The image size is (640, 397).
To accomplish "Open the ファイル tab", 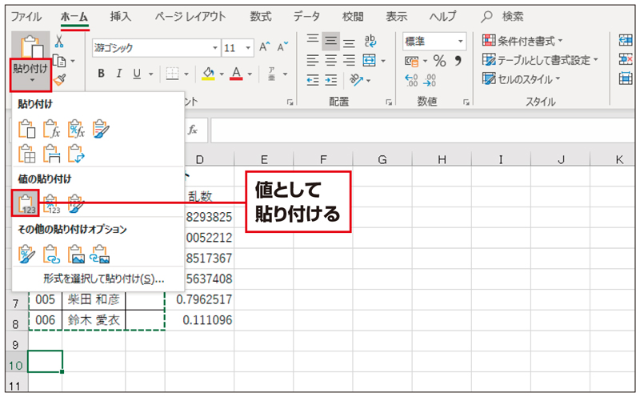I will click(26, 16).
